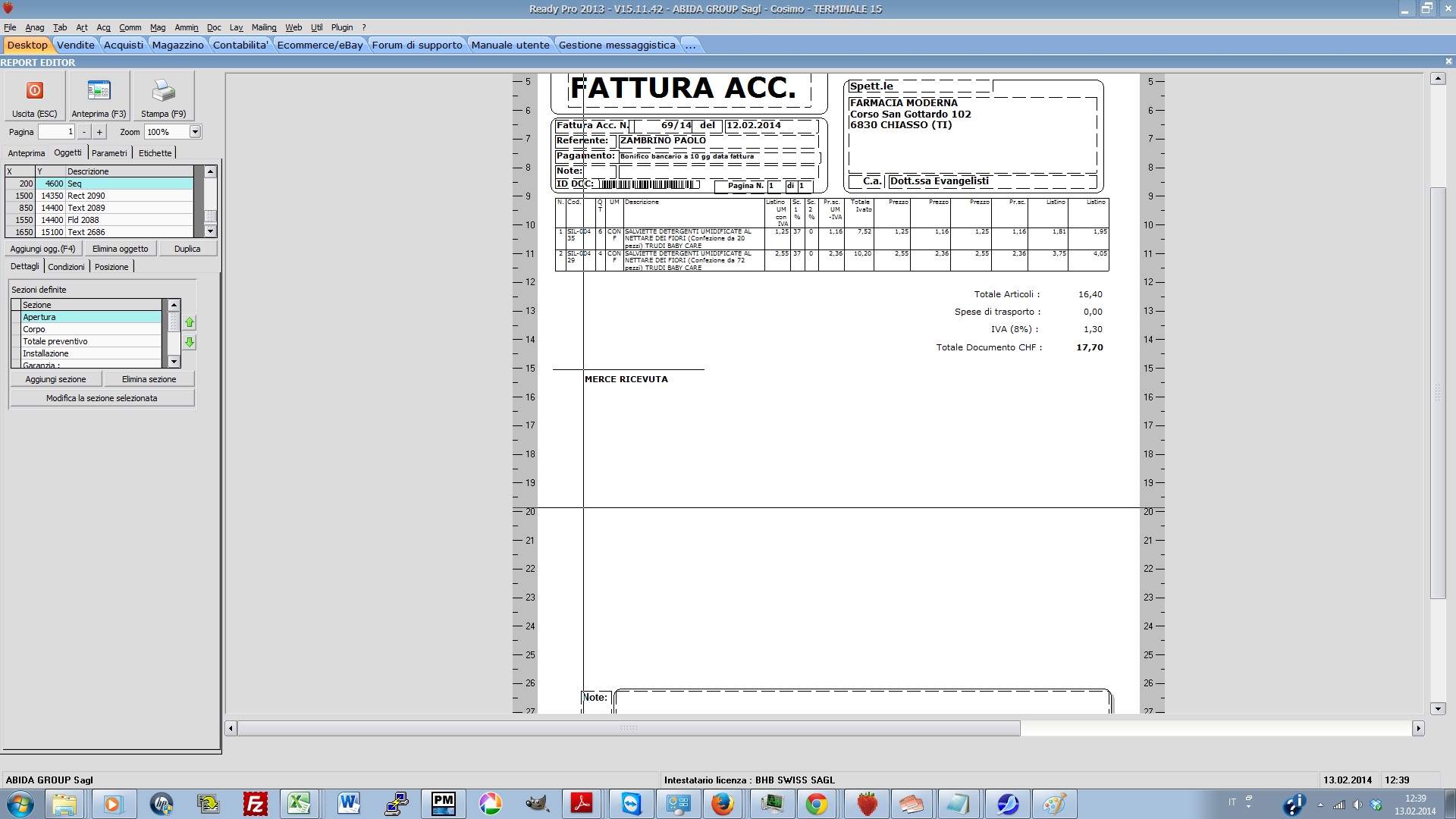
Task: Open Windows Explorer from taskbar
Action: pyautogui.click(x=65, y=804)
